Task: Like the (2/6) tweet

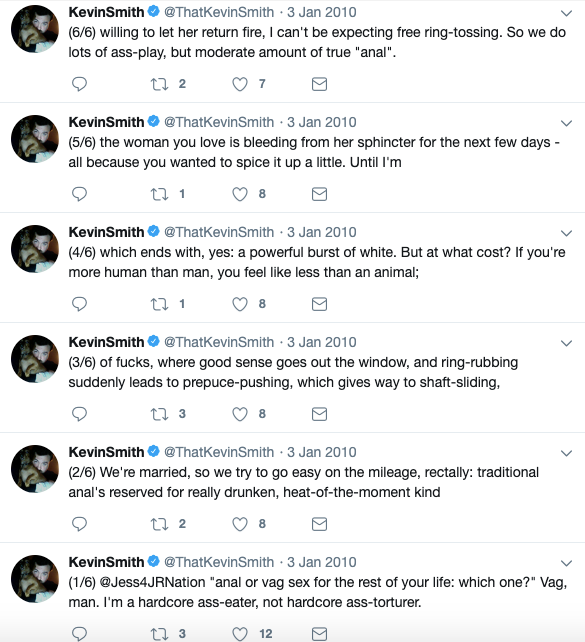Action: click(240, 524)
